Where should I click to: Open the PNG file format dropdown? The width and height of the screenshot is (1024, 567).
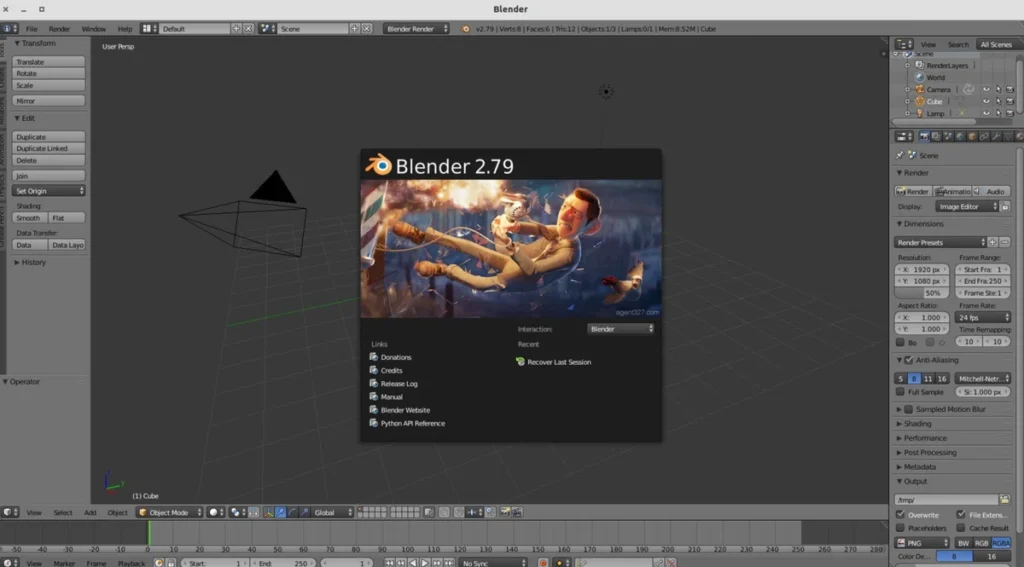point(921,543)
